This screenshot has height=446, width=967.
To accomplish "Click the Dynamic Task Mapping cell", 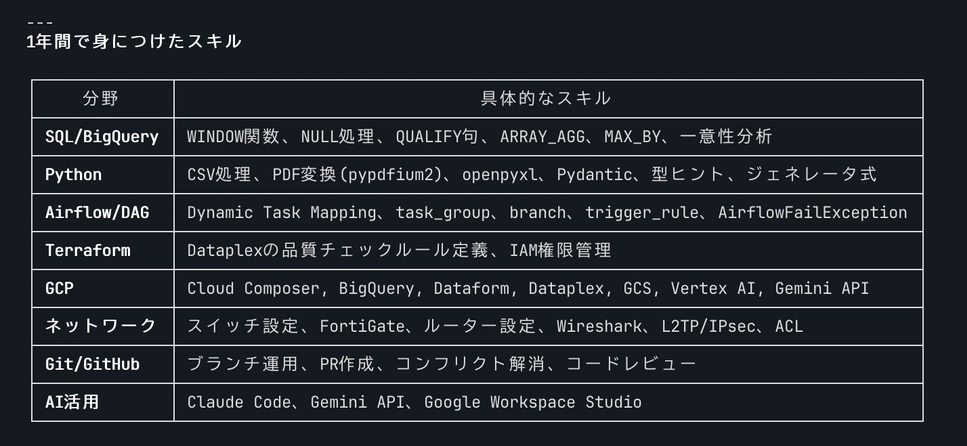I will point(546,212).
